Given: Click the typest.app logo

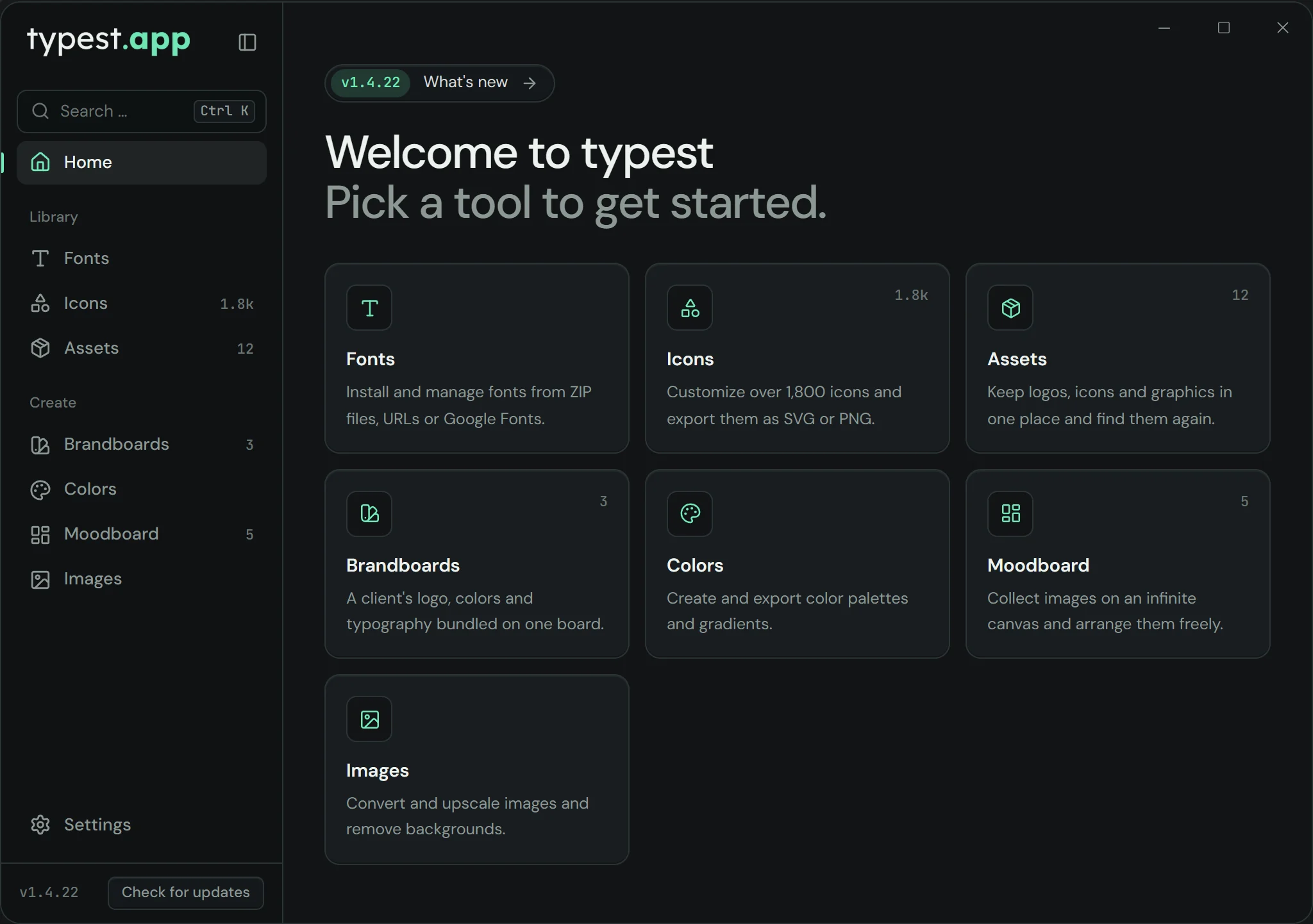Looking at the screenshot, I should (108, 40).
